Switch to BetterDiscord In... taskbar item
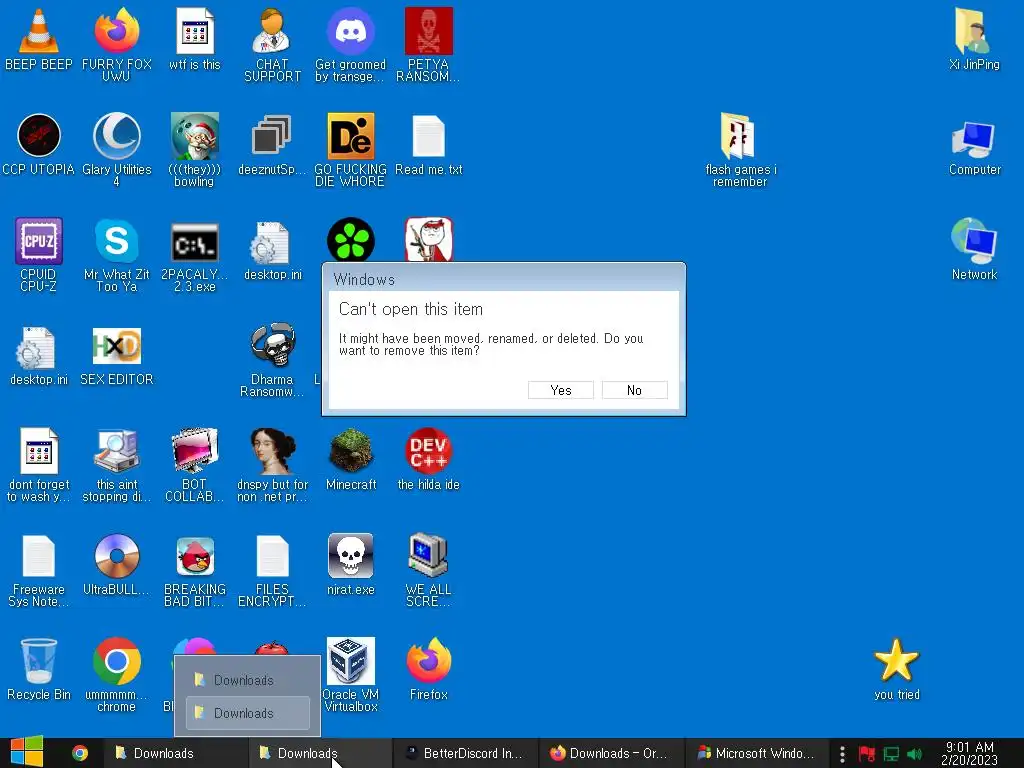 pos(465,753)
